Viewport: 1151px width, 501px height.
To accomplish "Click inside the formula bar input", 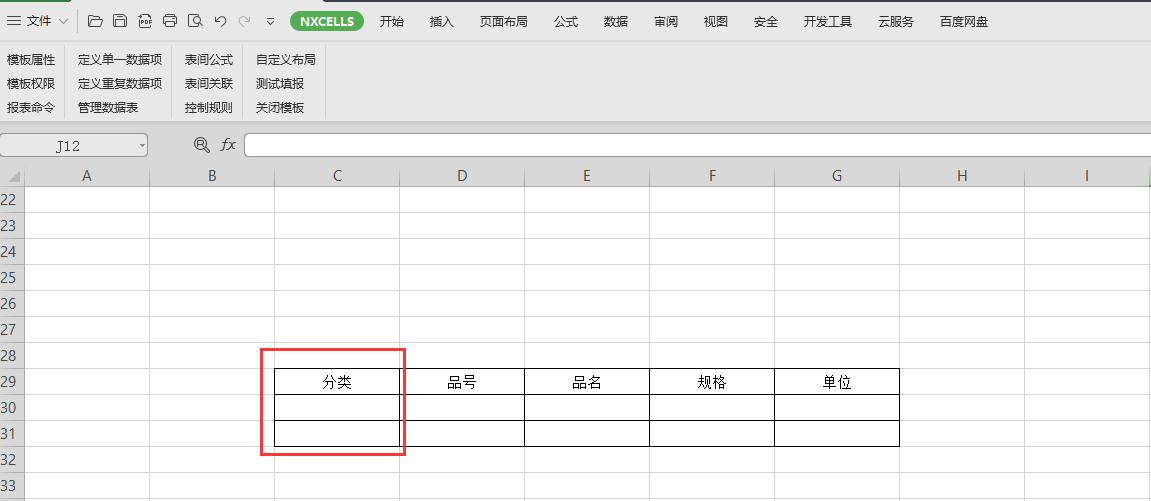I will pyautogui.click(x=690, y=146).
